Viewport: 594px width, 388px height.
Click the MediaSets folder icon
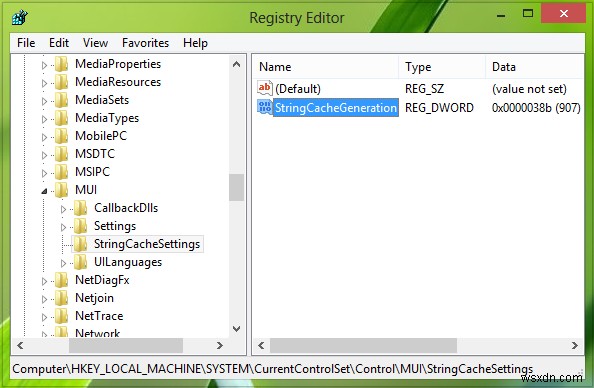point(61,100)
